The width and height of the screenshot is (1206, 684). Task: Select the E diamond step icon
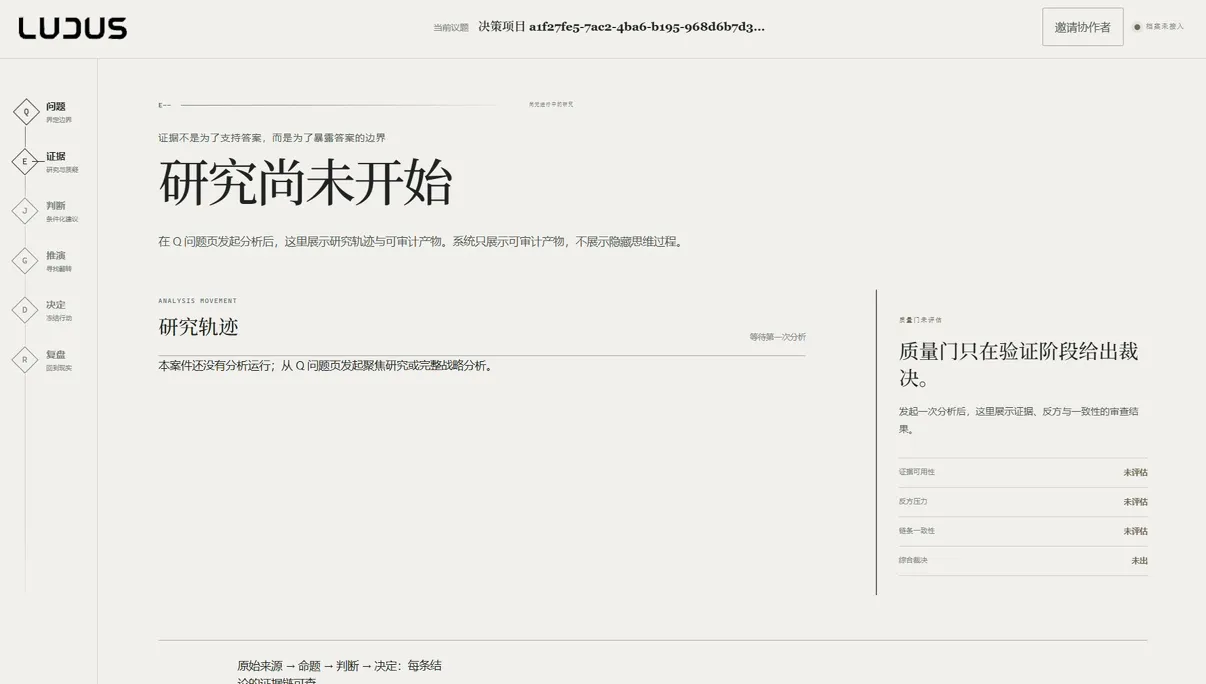[25, 161]
